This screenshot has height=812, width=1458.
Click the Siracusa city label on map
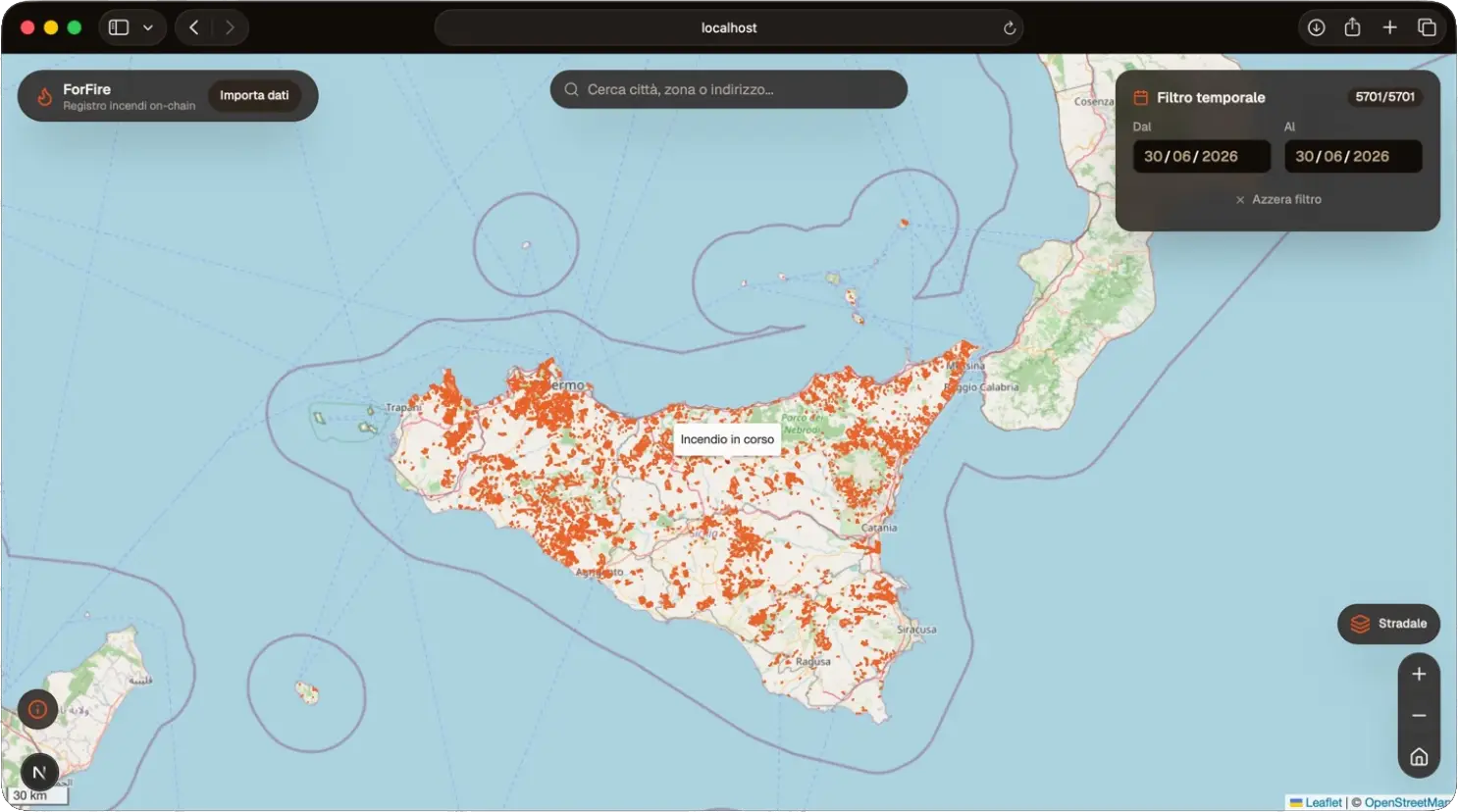coord(916,630)
